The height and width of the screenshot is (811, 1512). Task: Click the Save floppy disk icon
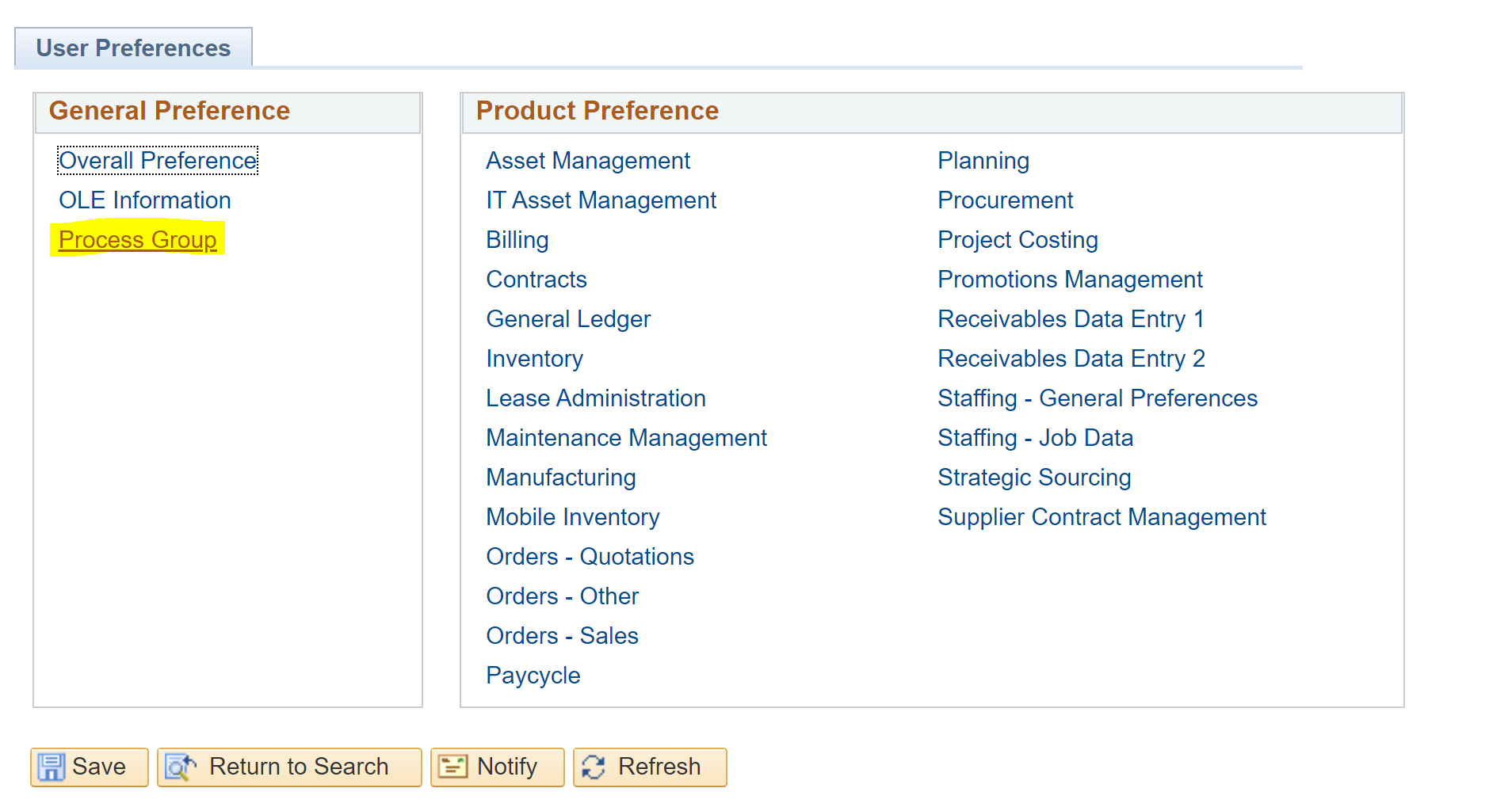click(52, 767)
